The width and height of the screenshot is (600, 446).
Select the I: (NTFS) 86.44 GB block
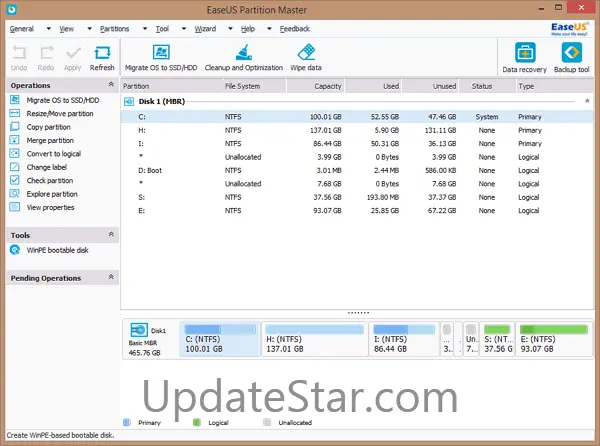coord(404,339)
